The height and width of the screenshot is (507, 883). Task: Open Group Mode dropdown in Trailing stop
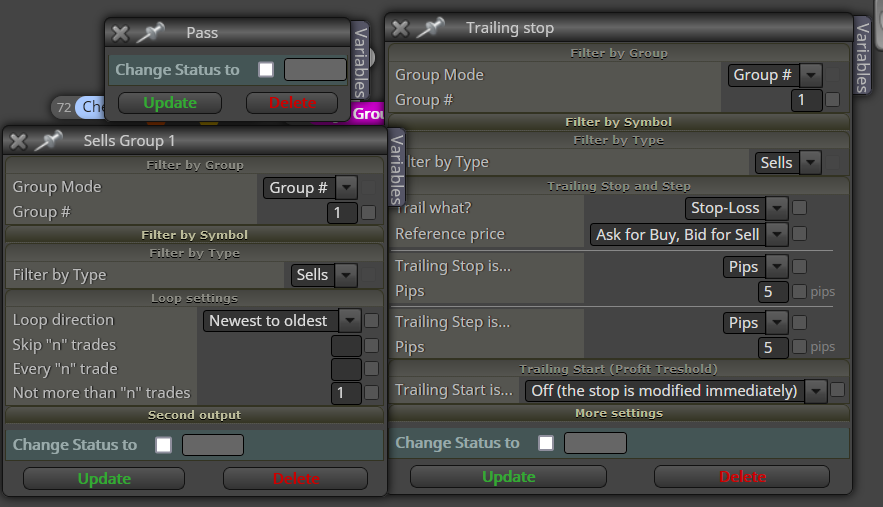[x=775, y=75]
